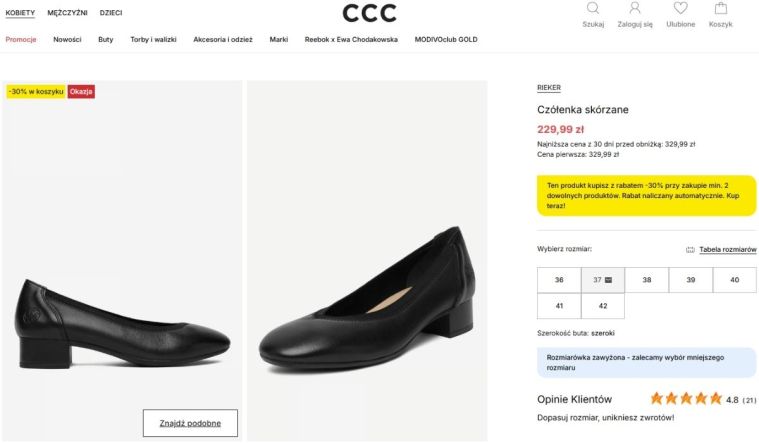Open favorites via the Ulubione heart icon
This screenshot has width=759, height=443.
point(680,8)
